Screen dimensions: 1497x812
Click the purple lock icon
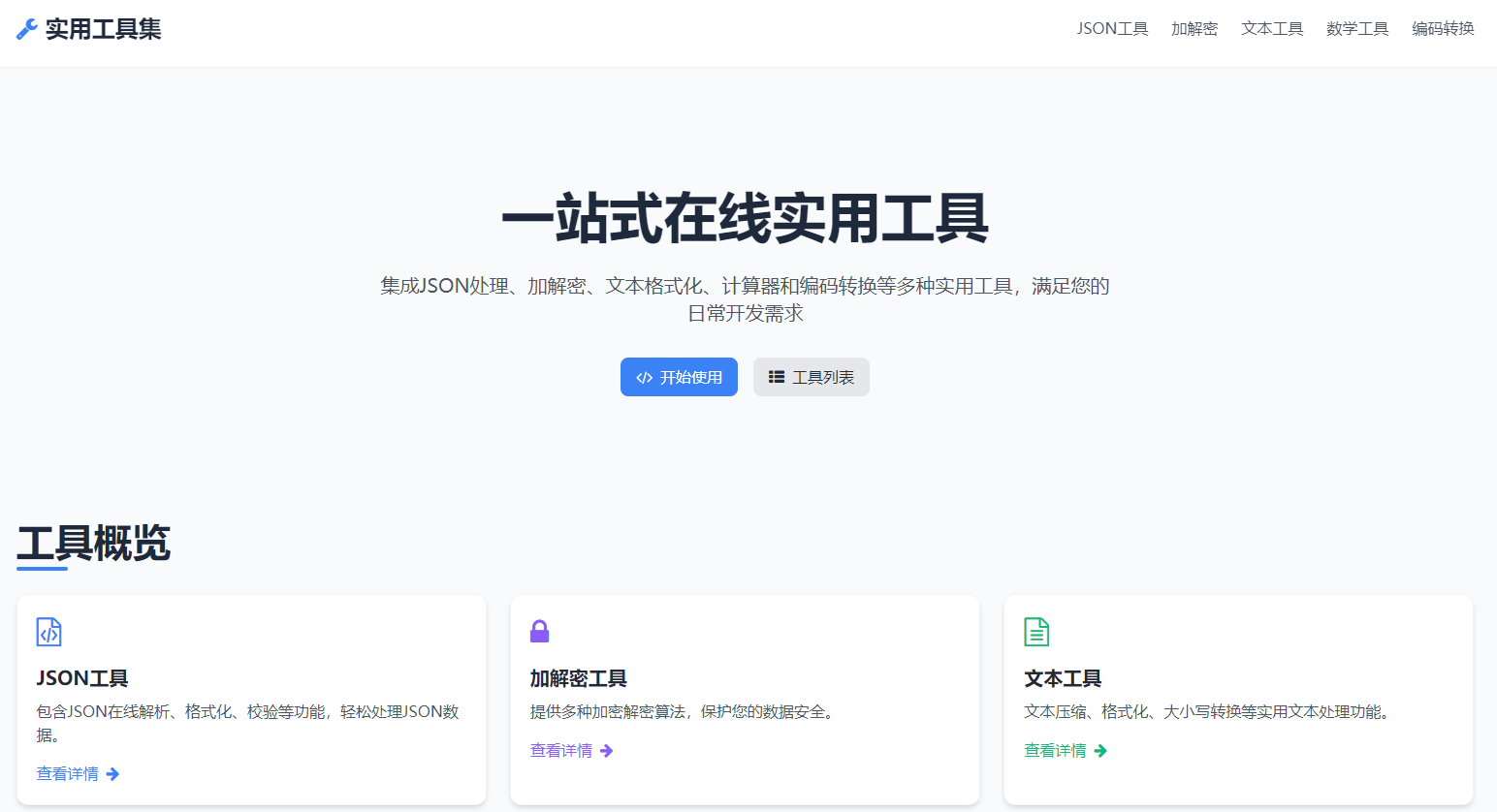click(x=540, y=632)
